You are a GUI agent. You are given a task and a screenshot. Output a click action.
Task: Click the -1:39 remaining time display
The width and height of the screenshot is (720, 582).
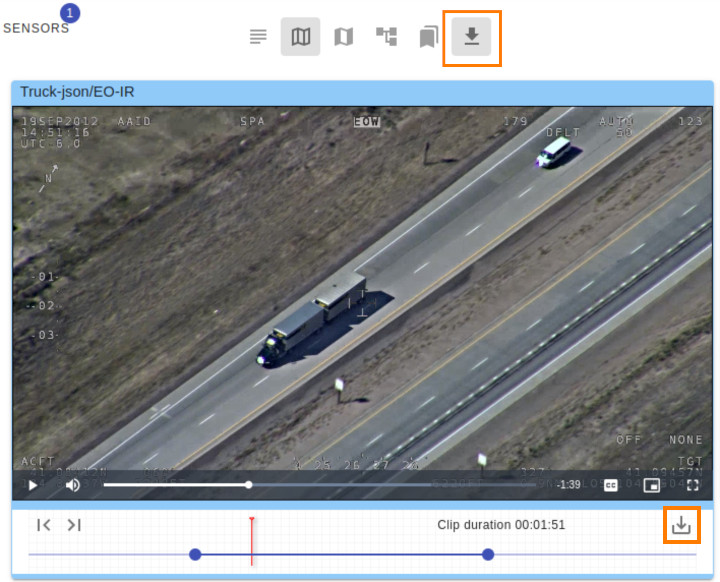[x=569, y=485]
